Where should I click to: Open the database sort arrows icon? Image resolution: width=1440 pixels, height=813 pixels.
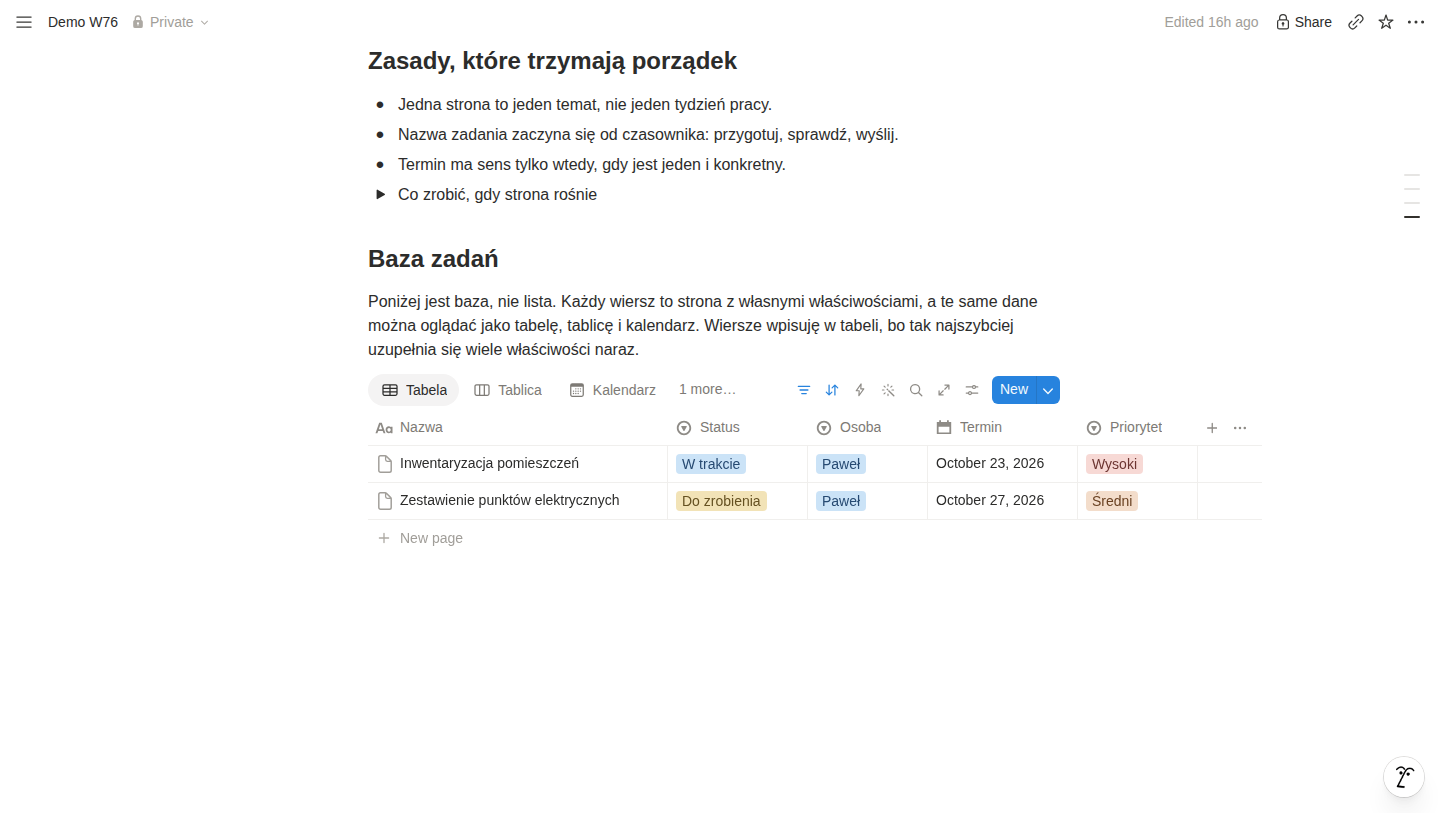[x=832, y=390]
